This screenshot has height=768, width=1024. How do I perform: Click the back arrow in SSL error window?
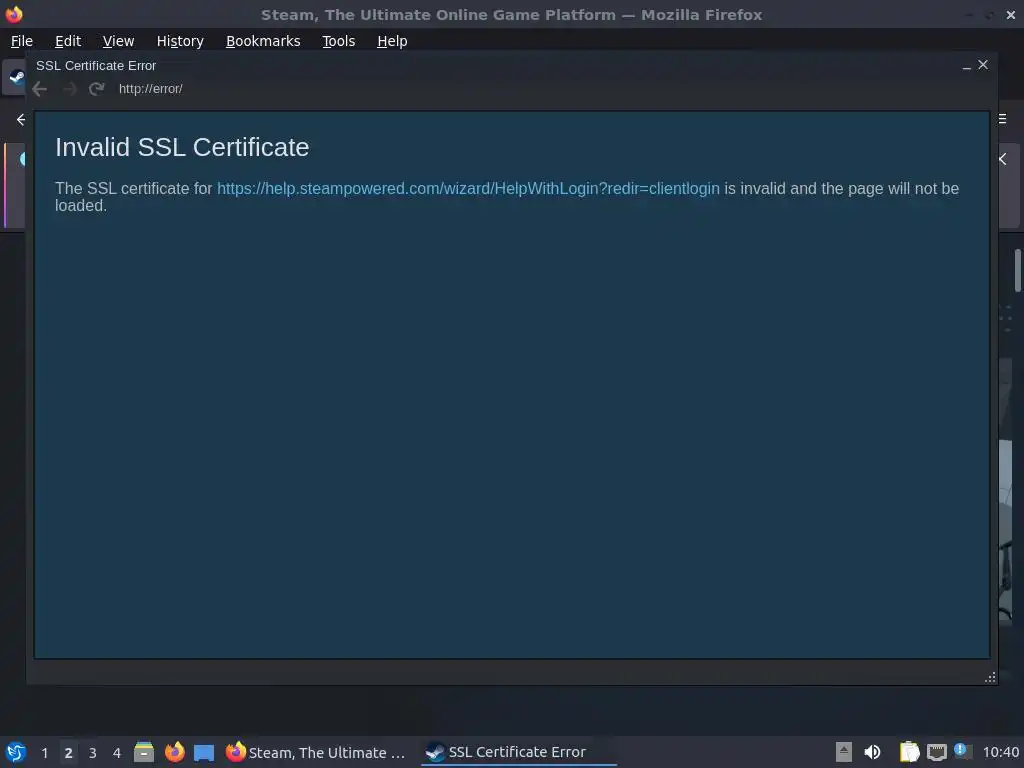[39, 89]
